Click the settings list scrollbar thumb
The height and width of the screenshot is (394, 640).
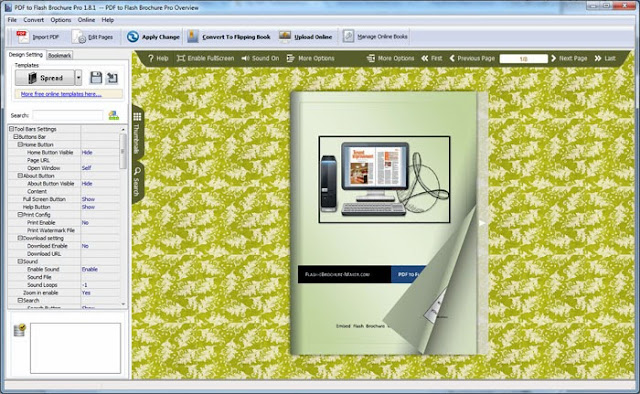tap(123, 151)
